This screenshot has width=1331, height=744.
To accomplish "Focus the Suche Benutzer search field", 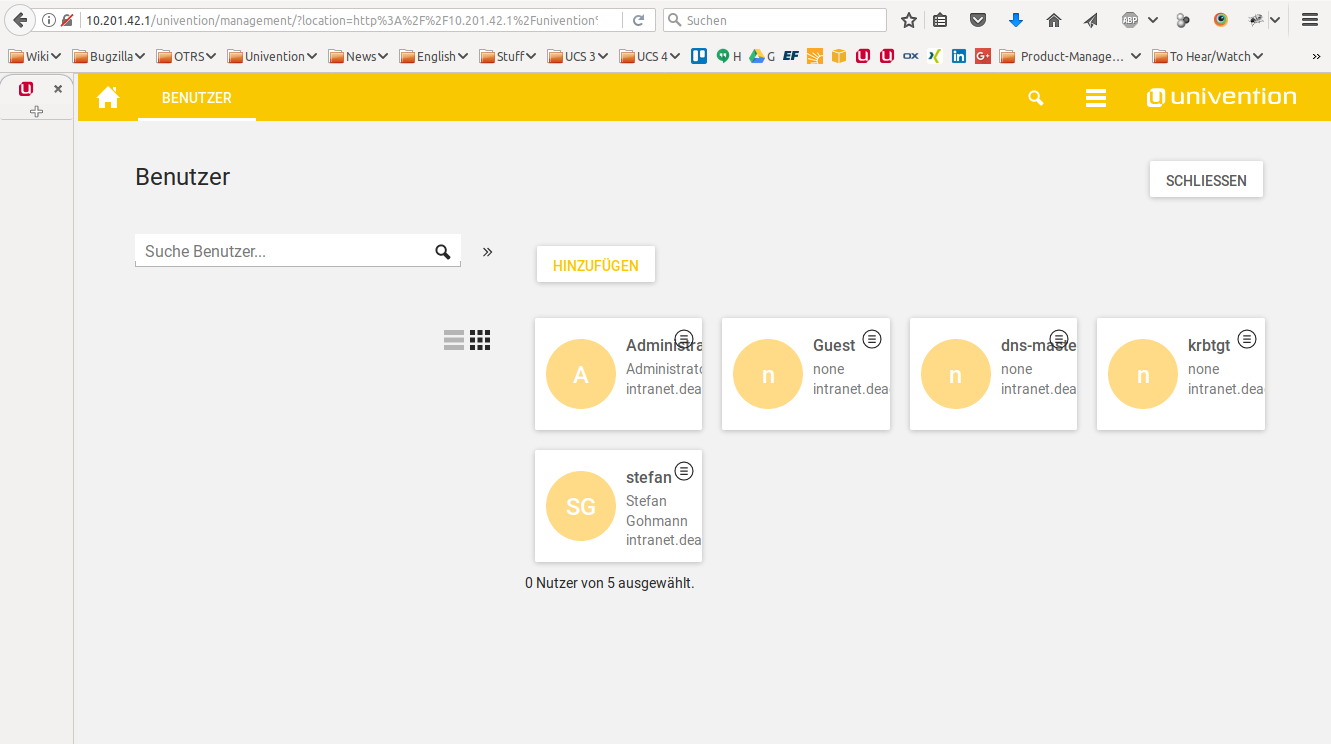I will pos(285,252).
